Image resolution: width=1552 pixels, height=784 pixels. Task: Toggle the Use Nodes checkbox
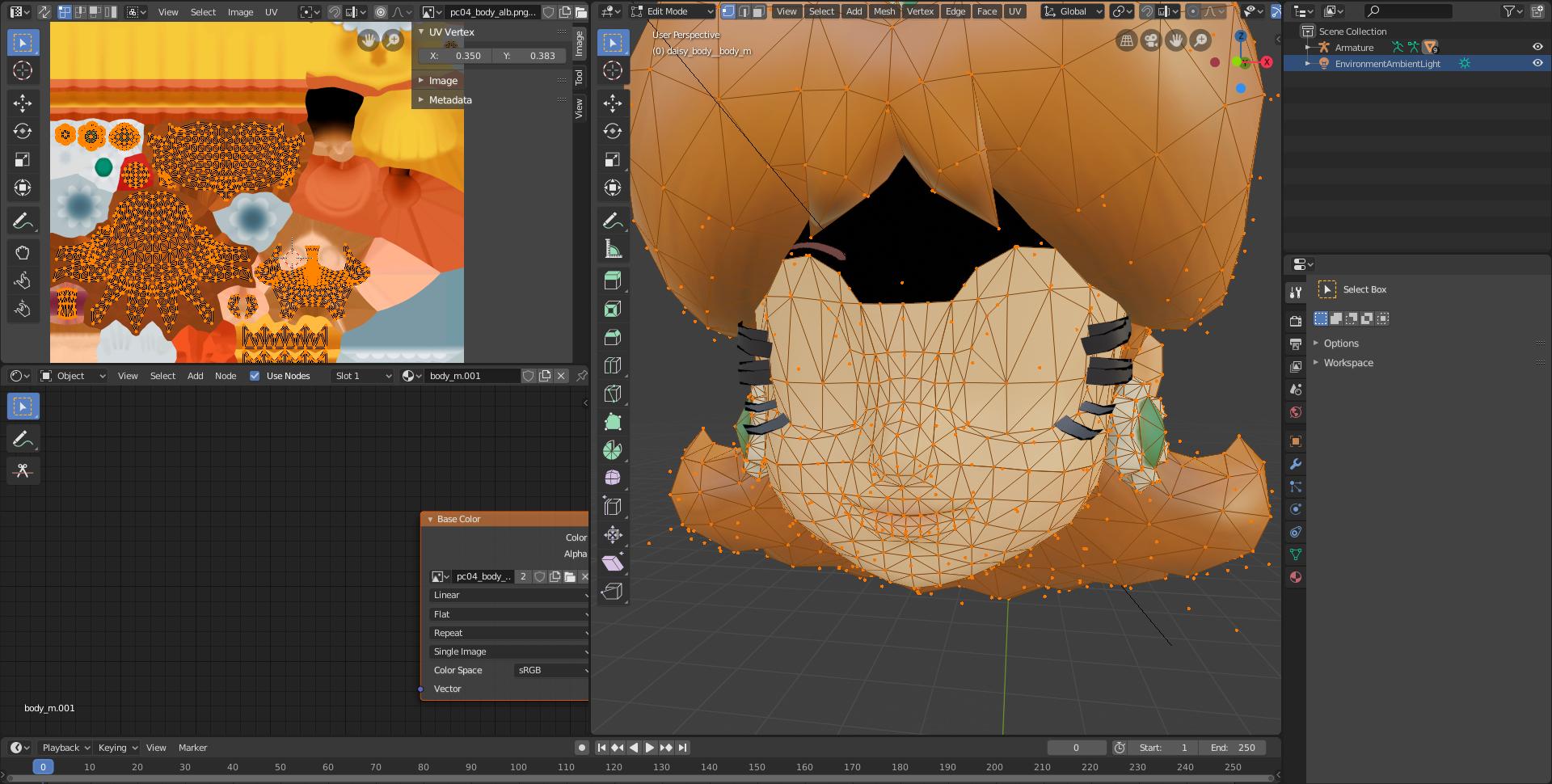coord(255,376)
